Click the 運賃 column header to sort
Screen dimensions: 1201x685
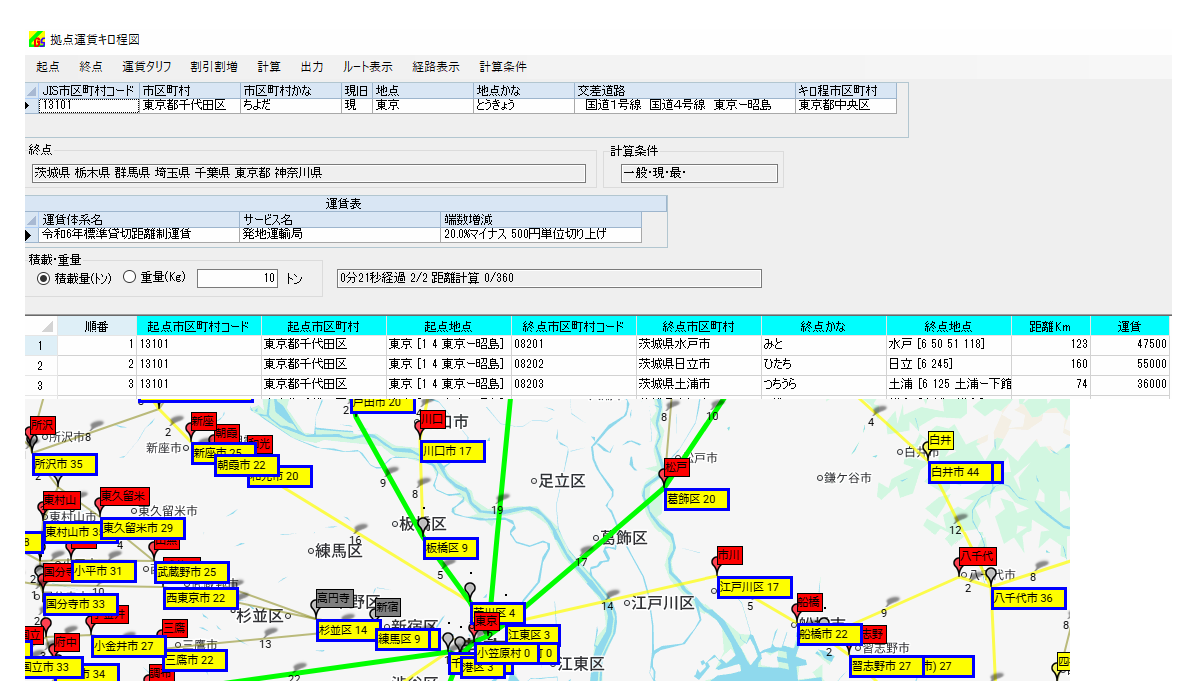(1129, 326)
